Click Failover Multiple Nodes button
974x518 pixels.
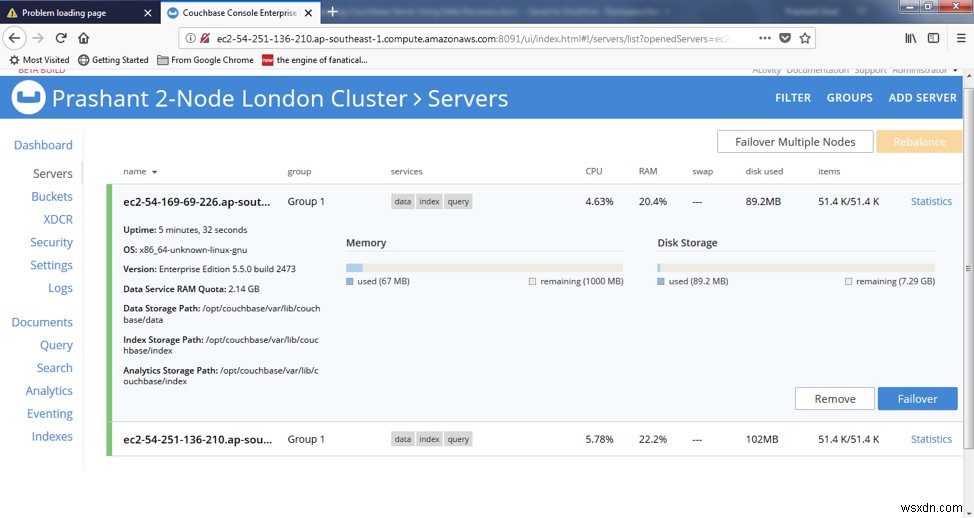click(x=795, y=142)
